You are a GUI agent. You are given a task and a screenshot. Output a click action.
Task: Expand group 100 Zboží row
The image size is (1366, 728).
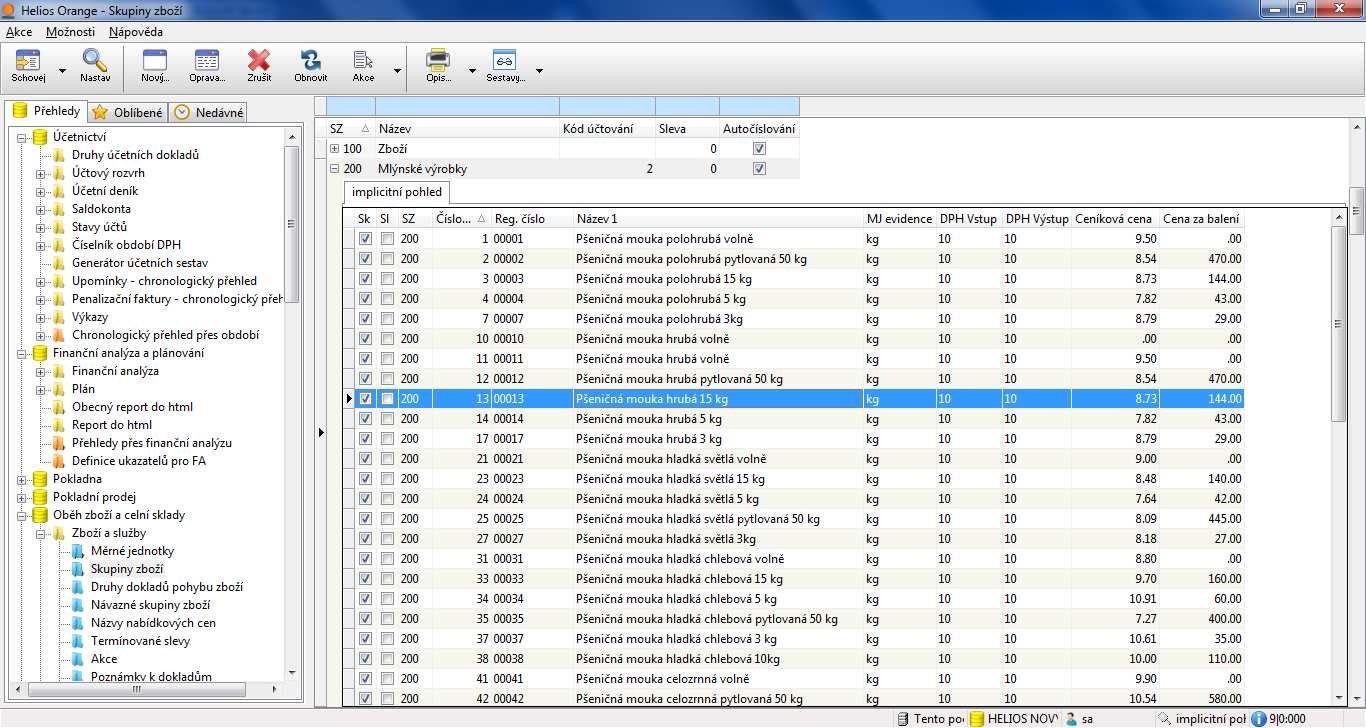coord(335,148)
